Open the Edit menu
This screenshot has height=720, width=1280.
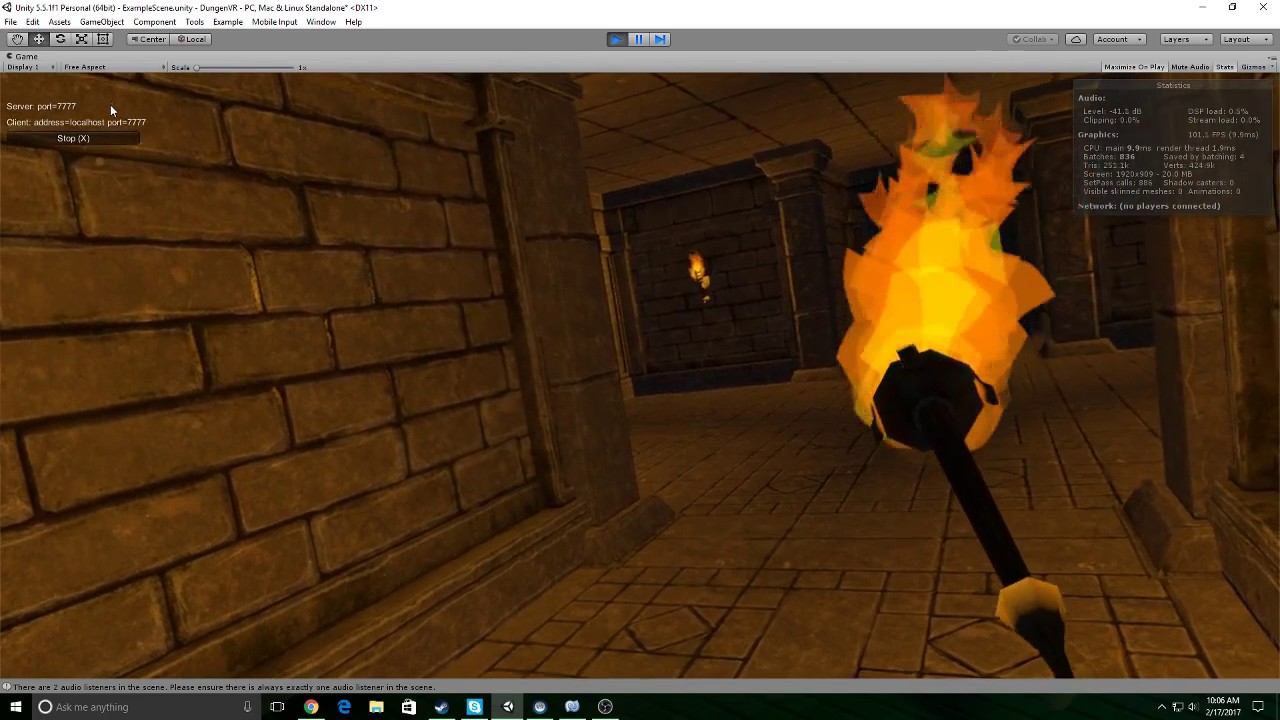click(x=33, y=22)
